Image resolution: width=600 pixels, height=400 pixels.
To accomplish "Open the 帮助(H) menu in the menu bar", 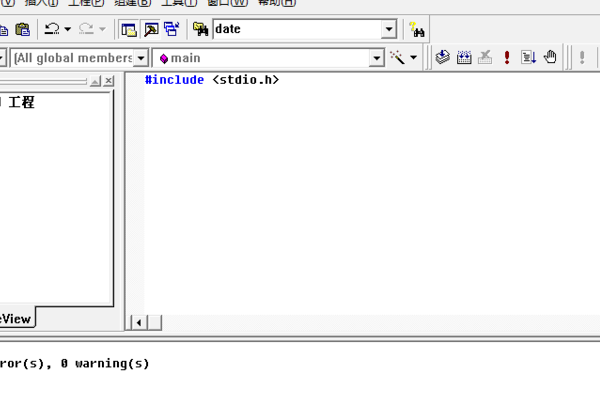I will click(277, 3).
